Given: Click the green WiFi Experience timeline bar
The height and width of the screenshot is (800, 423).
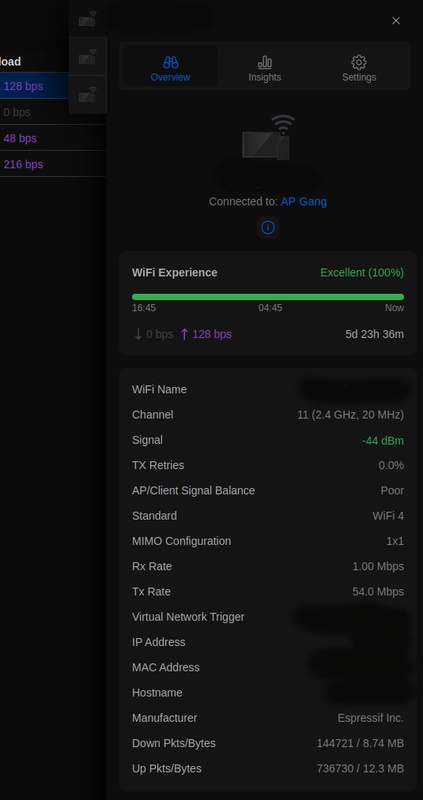Looking at the screenshot, I should tap(268, 296).
